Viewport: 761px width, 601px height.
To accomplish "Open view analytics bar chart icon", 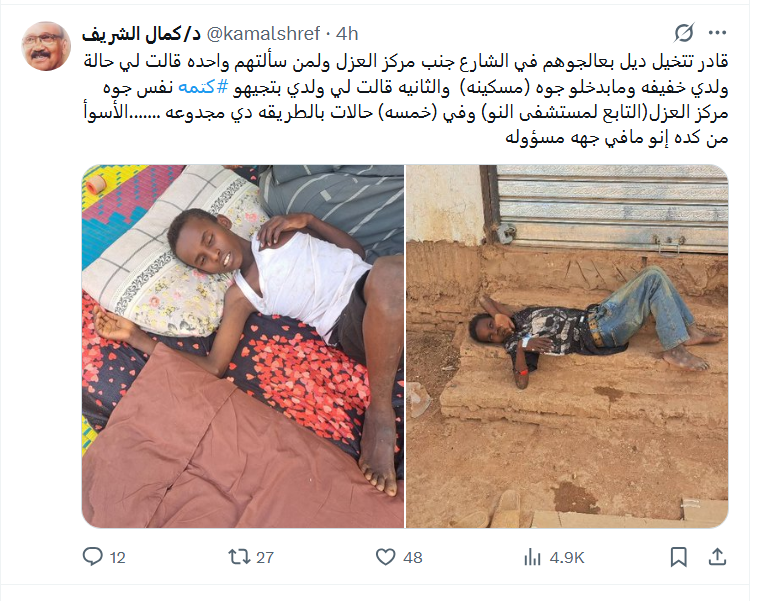I will (x=532, y=557).
